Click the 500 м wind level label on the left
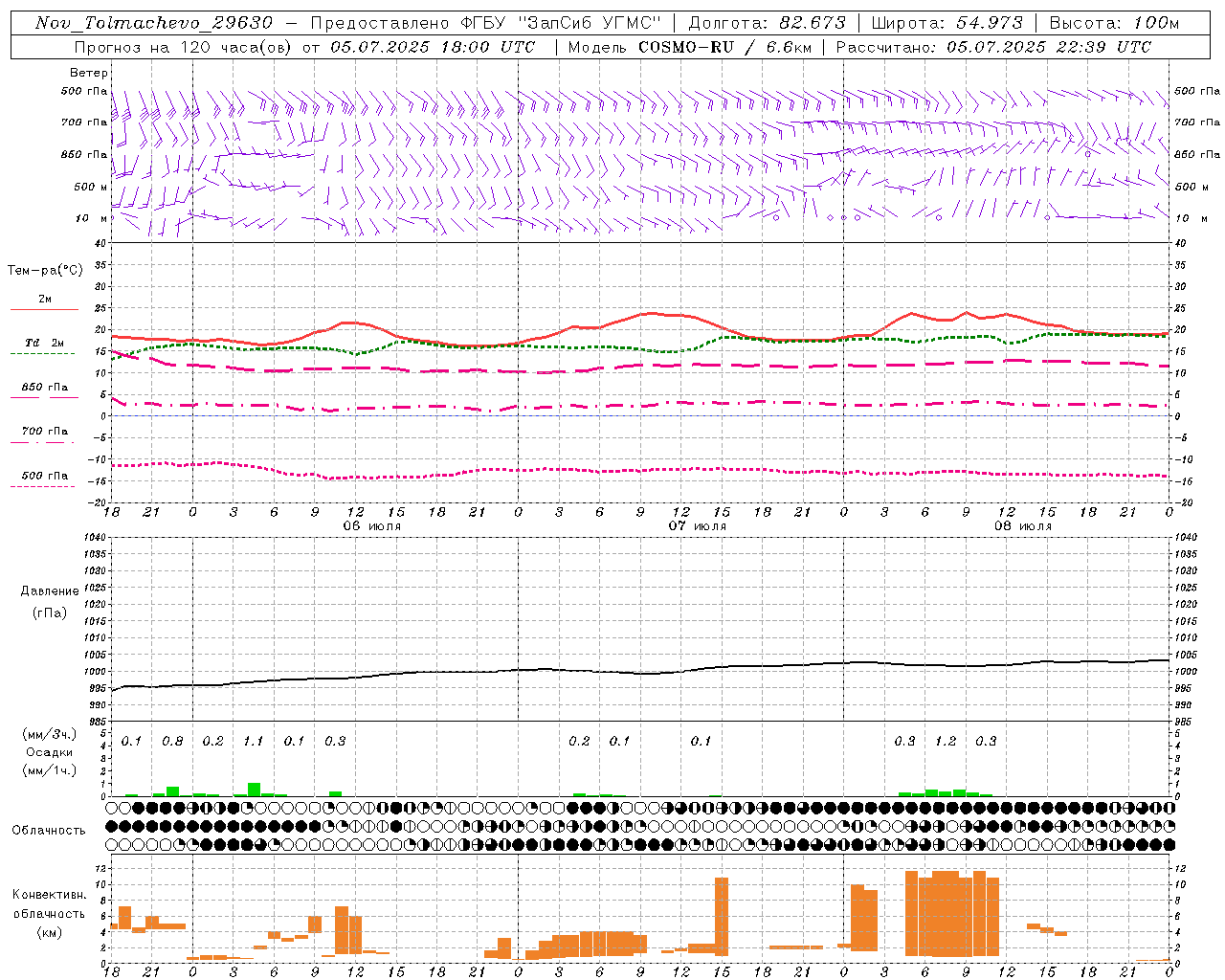Viewport: 1225px width, 980px height. tap(91, 187)
